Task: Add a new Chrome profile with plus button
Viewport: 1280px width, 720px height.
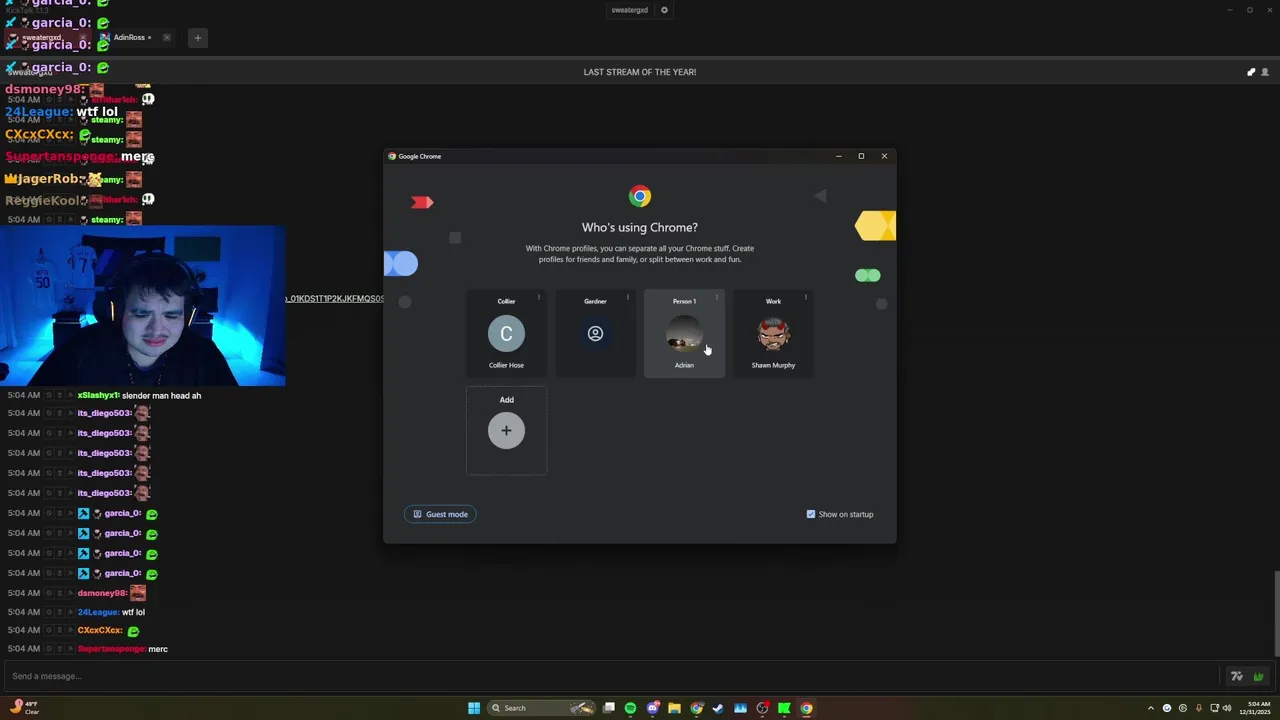Action: 506,431
